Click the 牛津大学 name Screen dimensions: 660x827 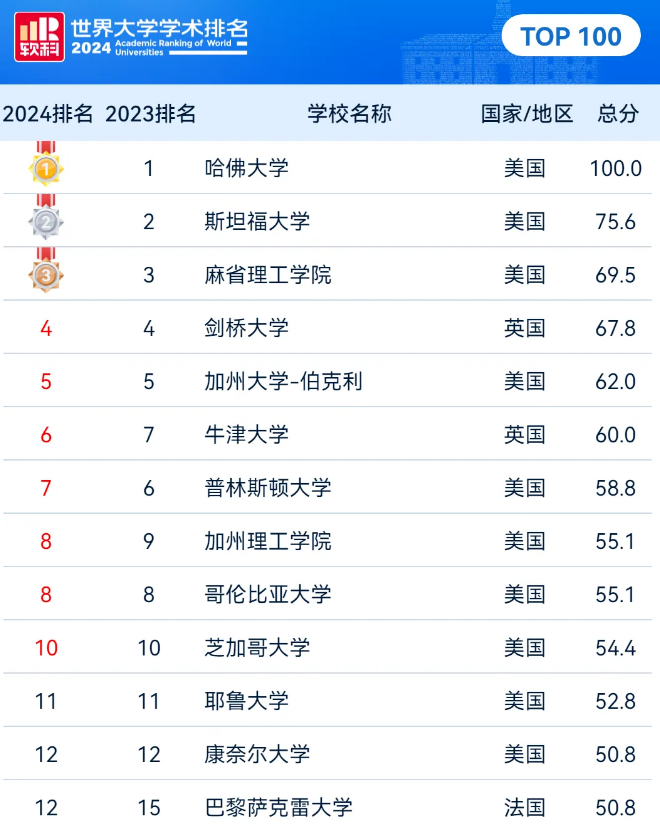[247, 434]
